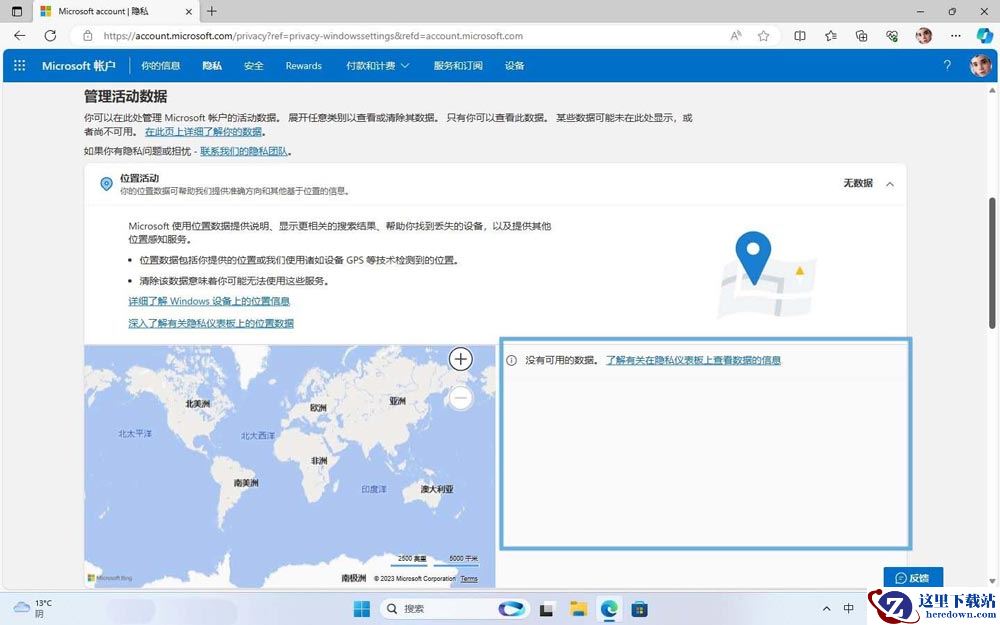Click the page vertical scrollbar
Viewport: 1000px width, 625px height.
[x=993, y=263]
